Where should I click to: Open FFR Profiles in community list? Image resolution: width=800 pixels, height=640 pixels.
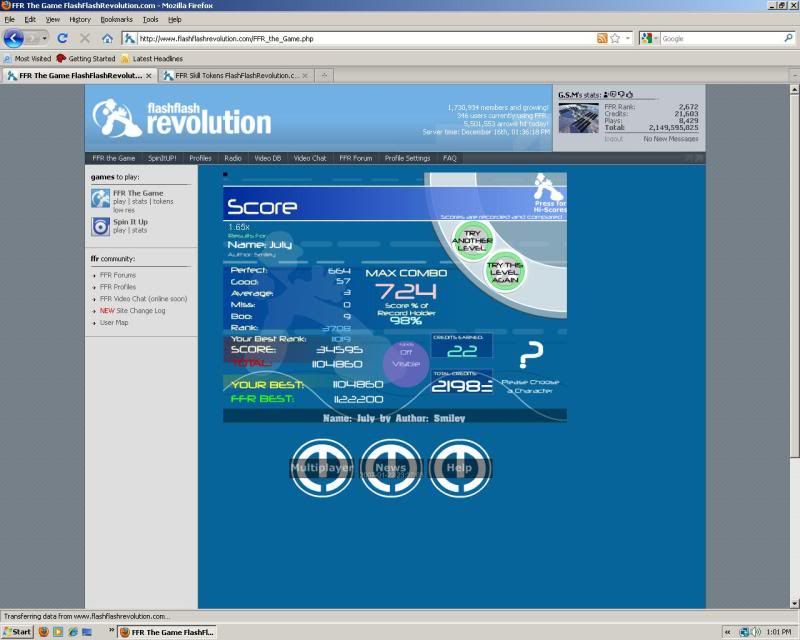coord(118,287)
